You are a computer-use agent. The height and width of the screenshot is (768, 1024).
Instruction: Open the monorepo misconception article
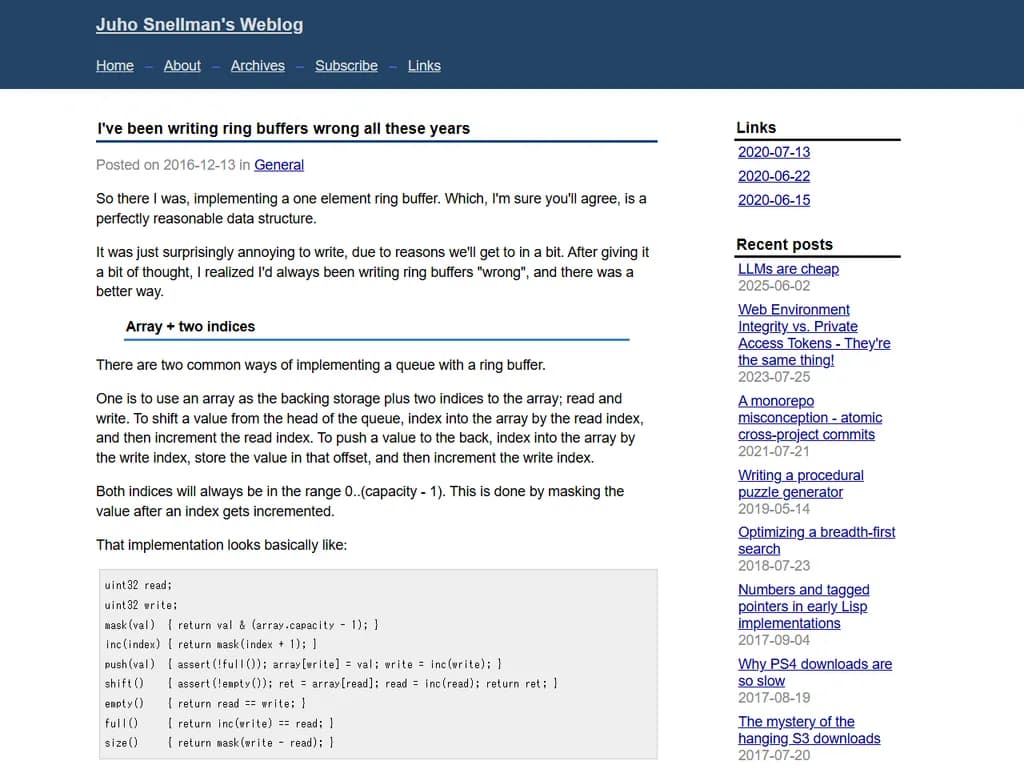coord(810,418)
